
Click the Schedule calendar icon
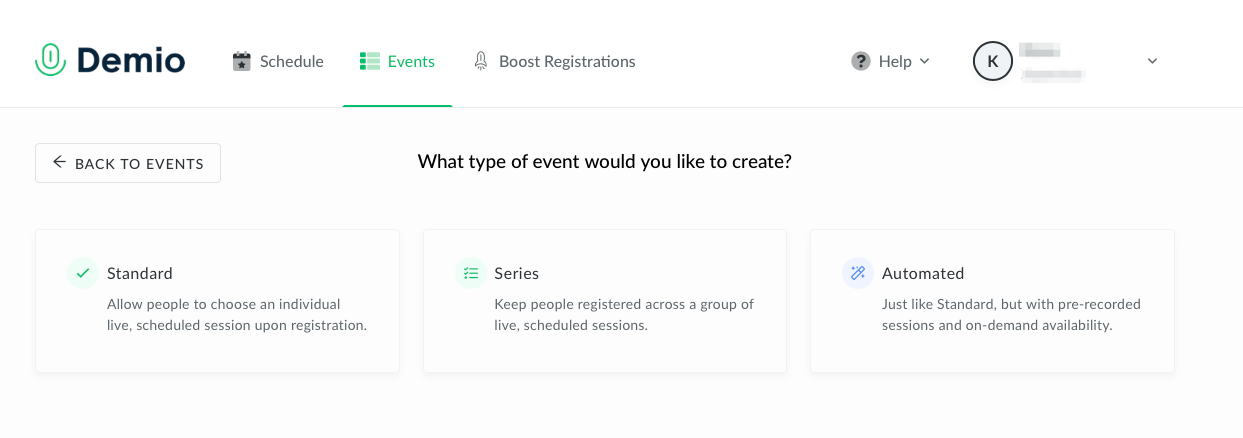click(241, 61)
